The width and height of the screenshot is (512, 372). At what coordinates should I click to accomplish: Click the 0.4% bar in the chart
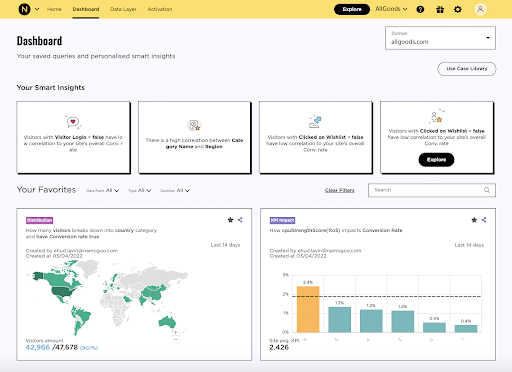click(466, 329)
